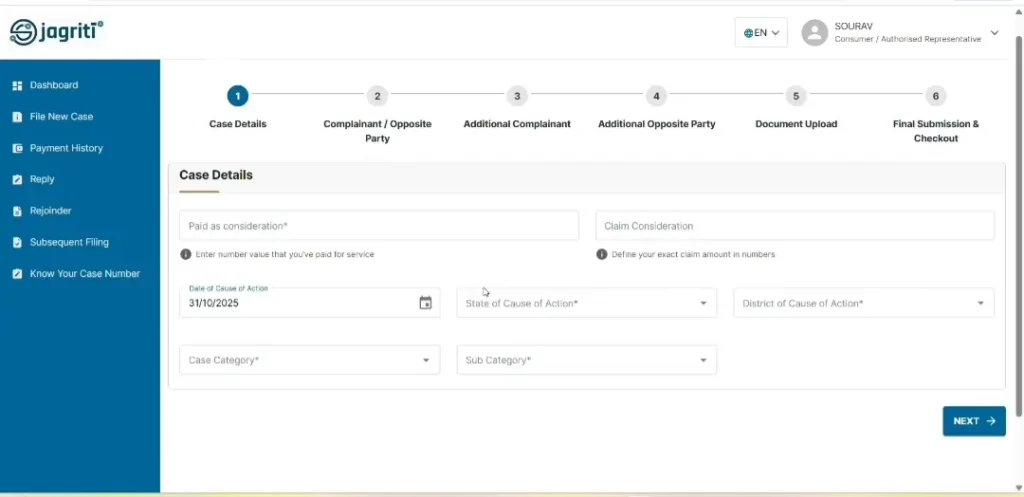Click step 6 circle in progress stepper
This screenshot has width=1024, height=497.
935,96
